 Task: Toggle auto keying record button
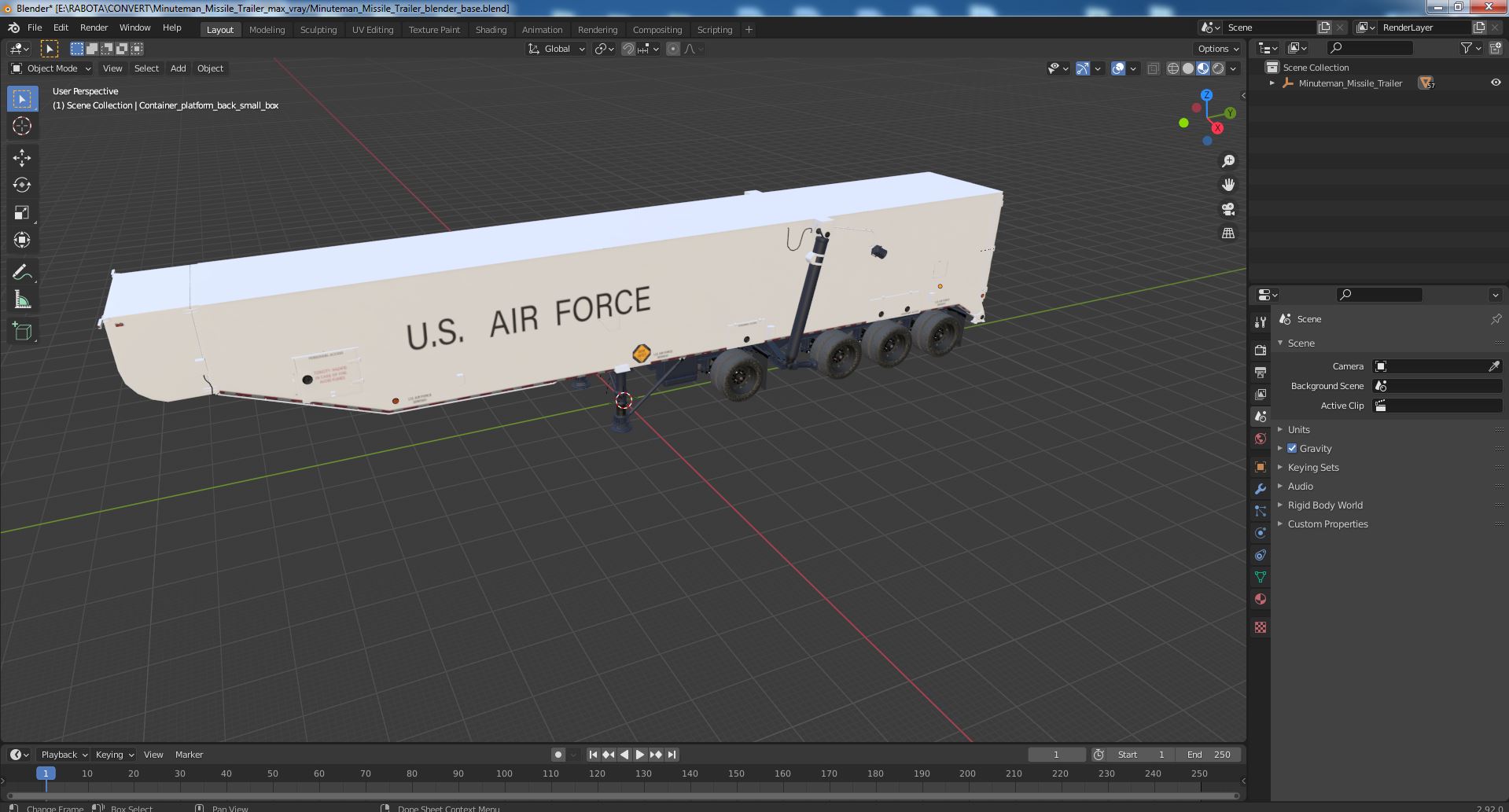click(x=558, y=755)
